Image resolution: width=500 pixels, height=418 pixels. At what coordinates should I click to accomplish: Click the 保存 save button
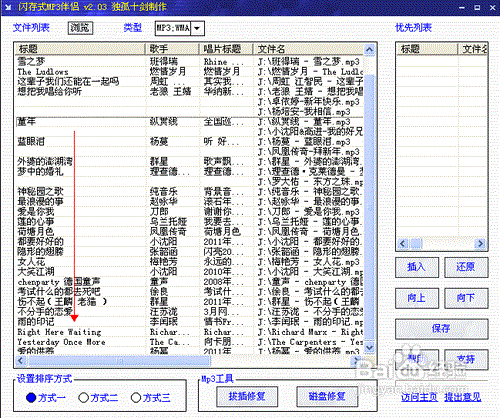(442, 329)
